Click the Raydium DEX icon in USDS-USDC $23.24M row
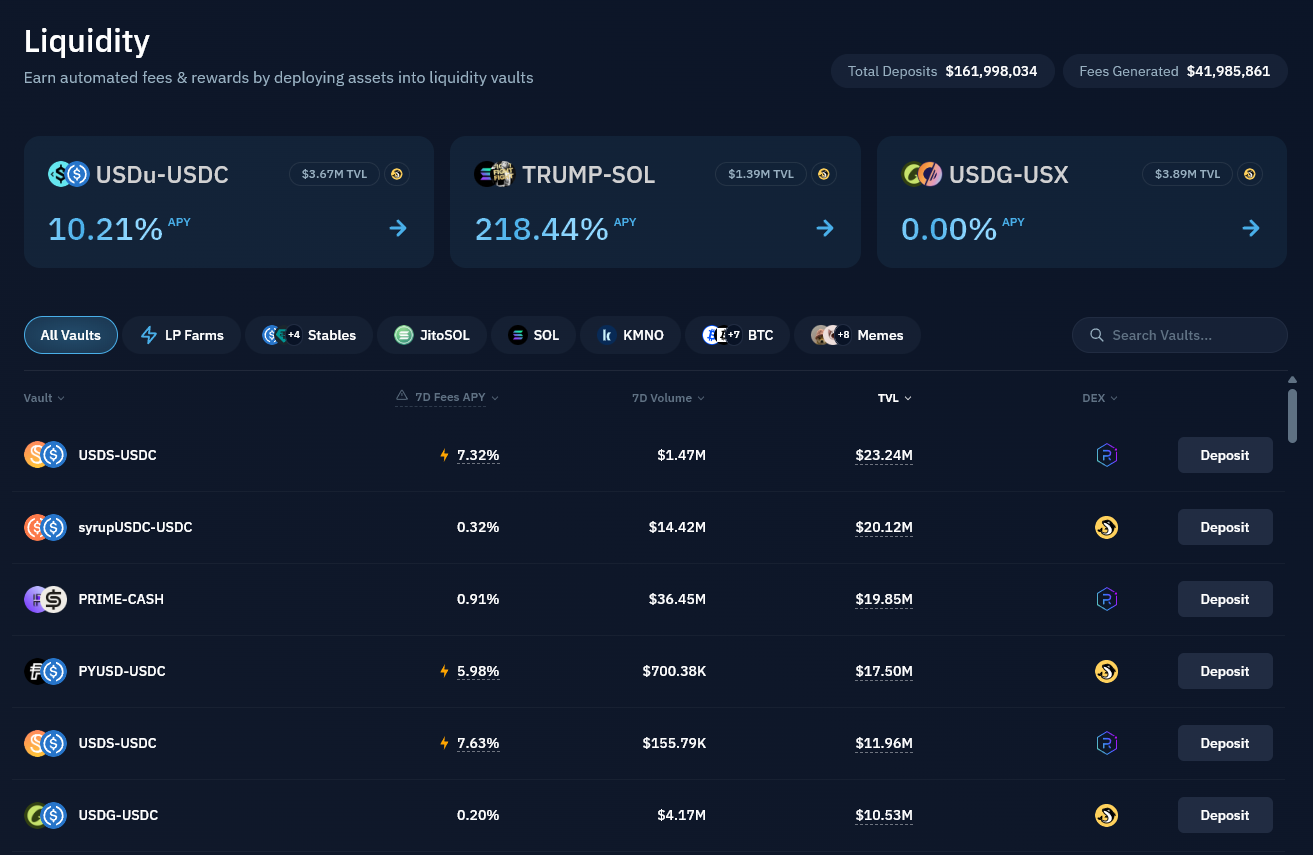Viewport: 1313px width, 855px height. [x=1106, y=455]
